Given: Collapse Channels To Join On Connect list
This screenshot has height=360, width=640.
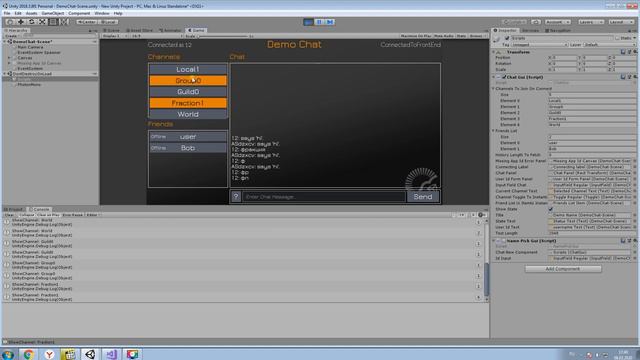Looking at the screenshot, I should pos(493,89).
